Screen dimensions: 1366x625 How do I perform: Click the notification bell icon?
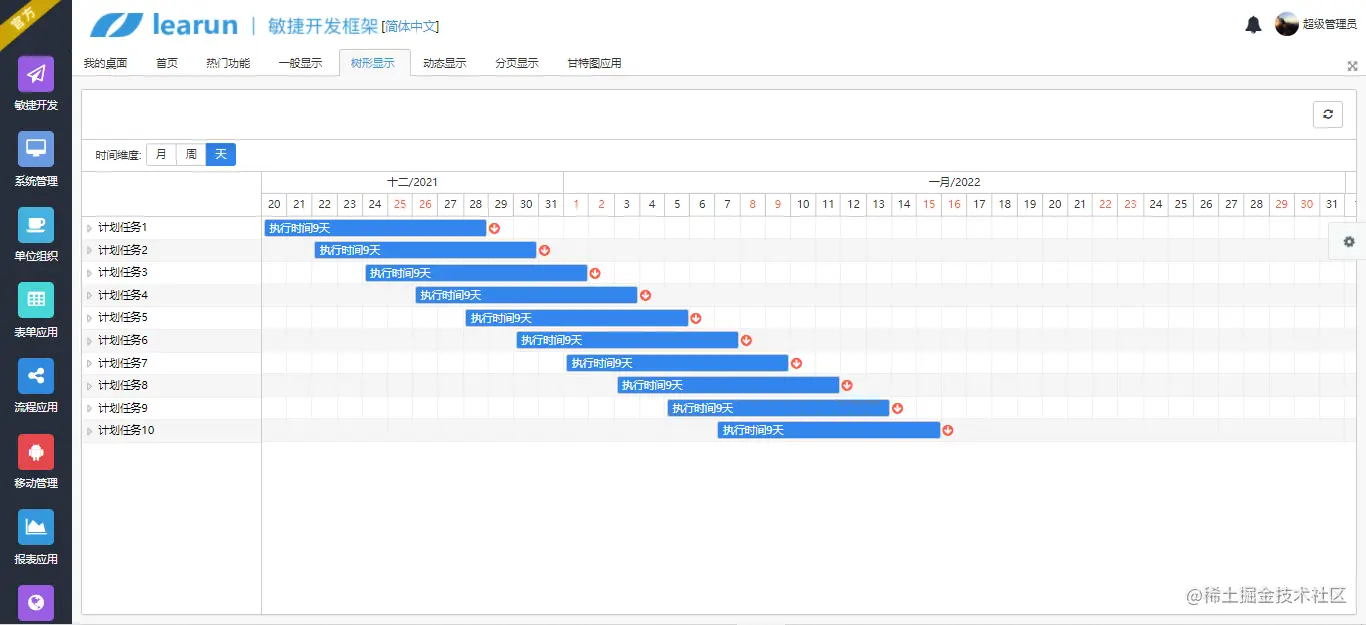click(x=1253, y=25)
